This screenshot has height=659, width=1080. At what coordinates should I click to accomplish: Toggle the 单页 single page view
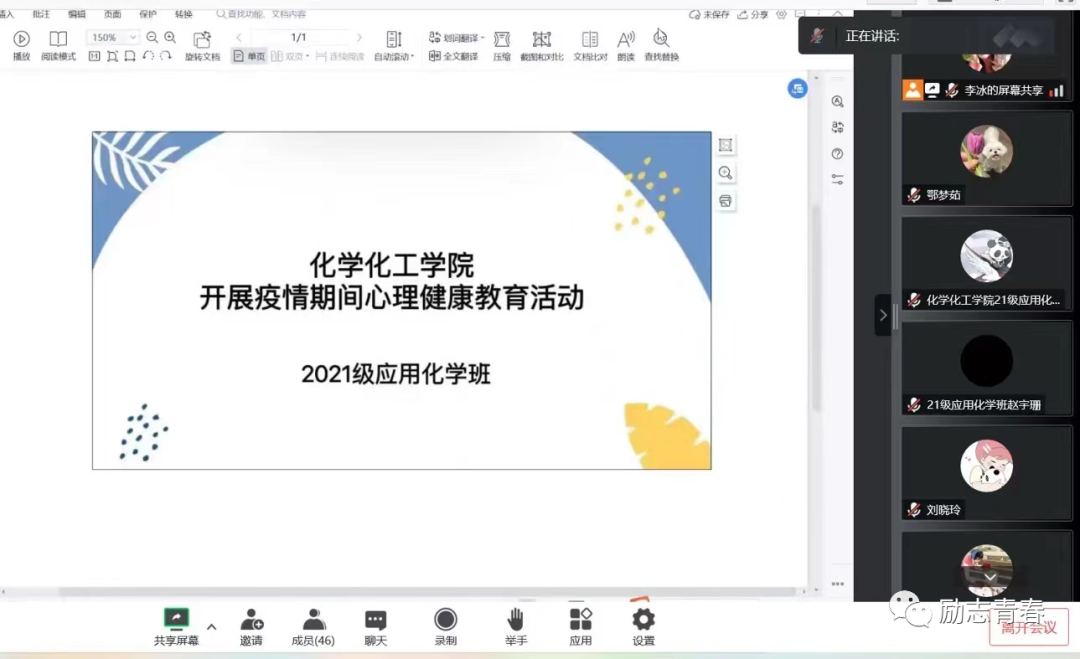click(x=250, y=57)
